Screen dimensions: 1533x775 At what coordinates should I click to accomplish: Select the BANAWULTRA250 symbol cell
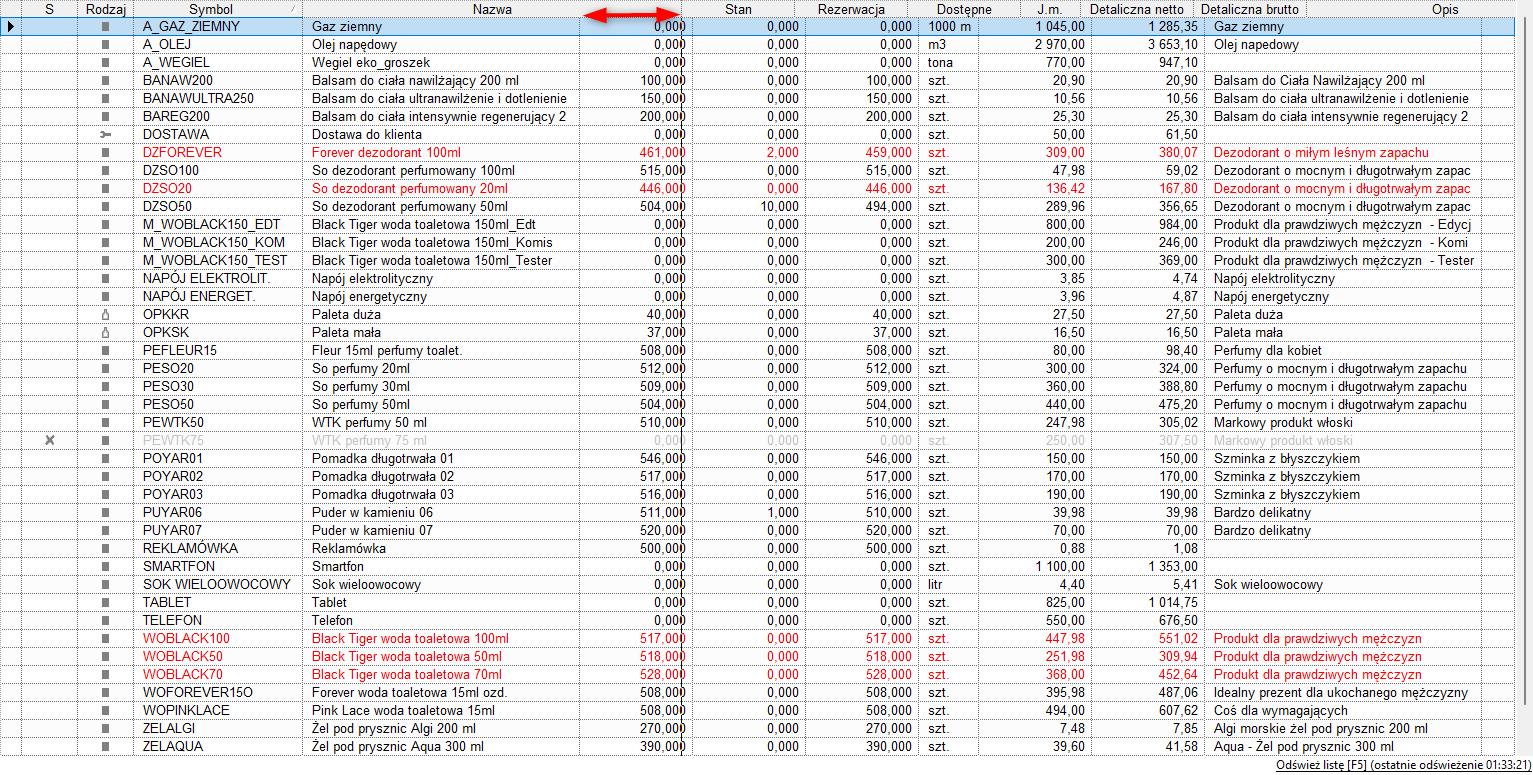[x=219, y=98]
